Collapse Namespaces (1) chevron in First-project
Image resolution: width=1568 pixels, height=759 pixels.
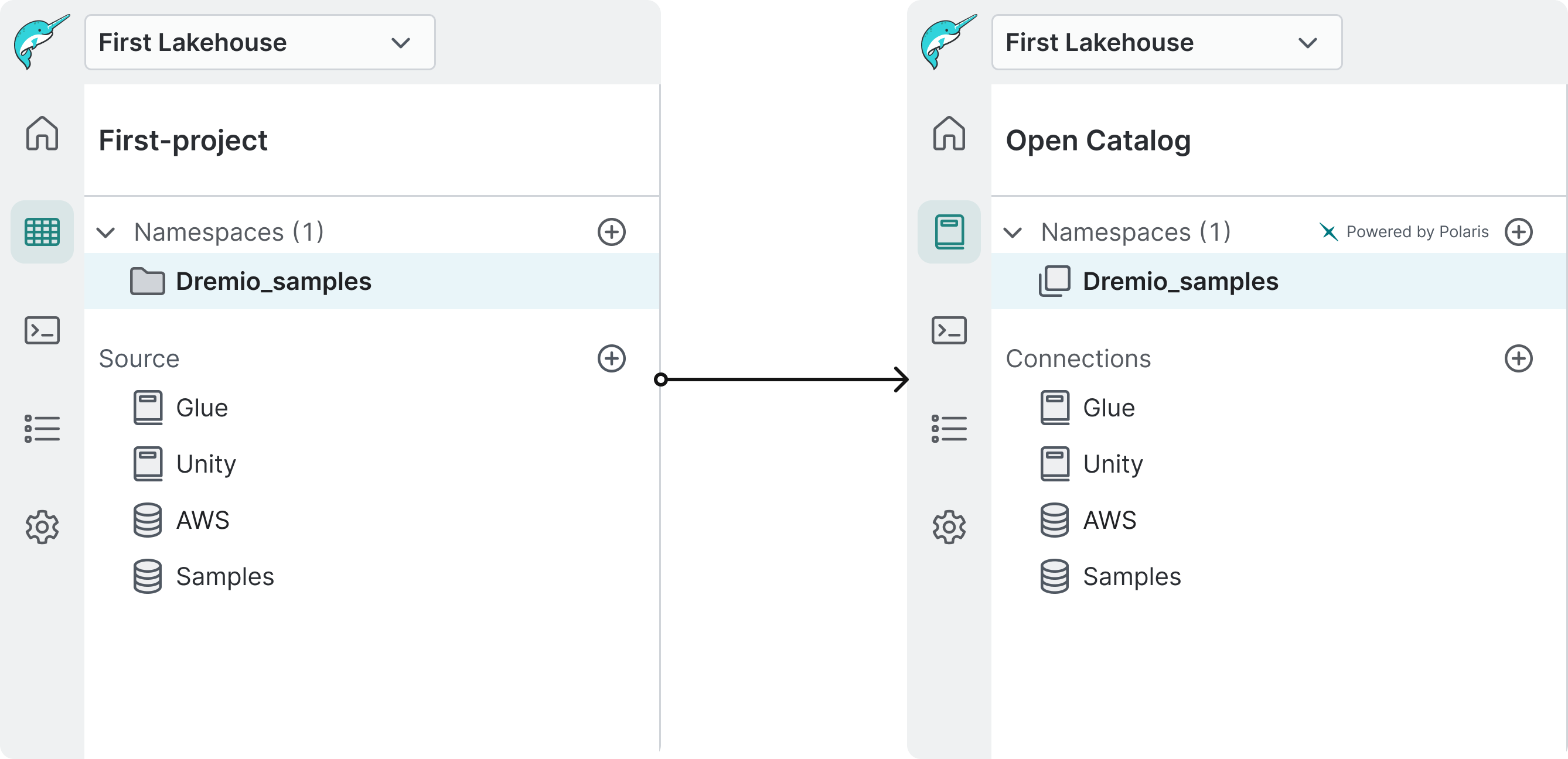pos(106,233)
